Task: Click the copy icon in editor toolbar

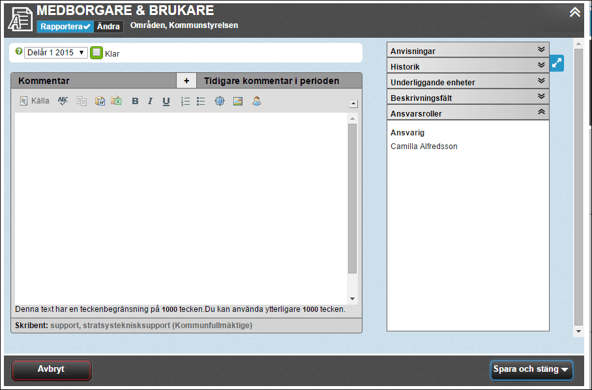Action: click(x=82, y=101)
